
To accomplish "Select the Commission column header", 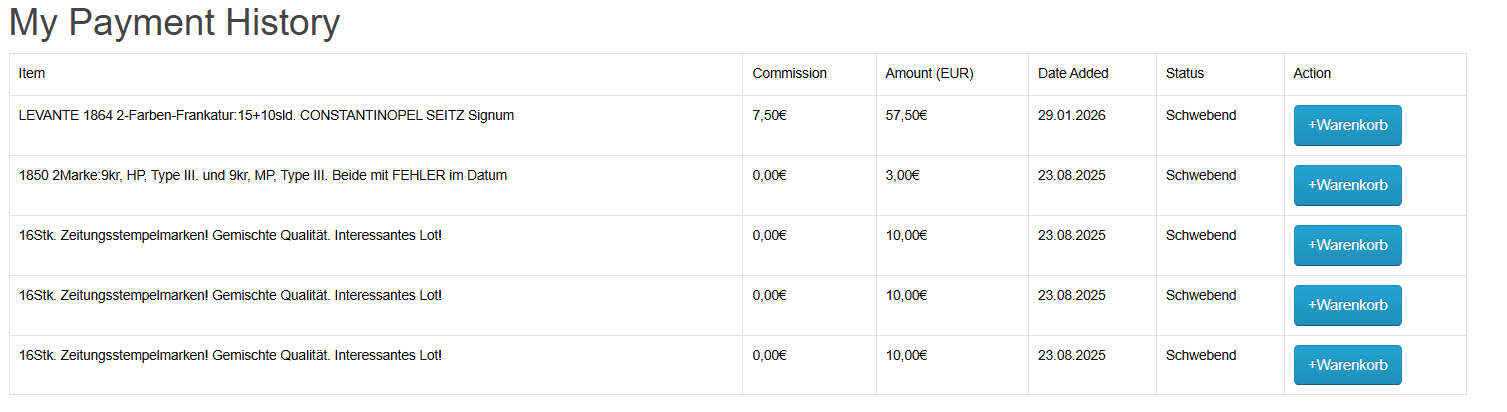I will (x=789, y=73).
